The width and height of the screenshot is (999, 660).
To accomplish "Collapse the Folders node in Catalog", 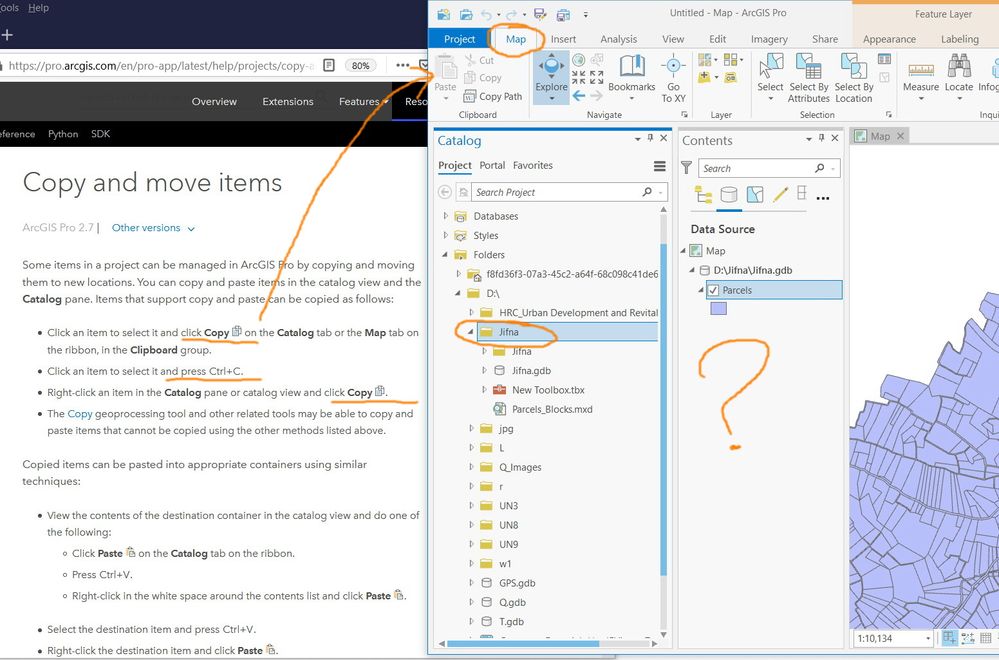I will 445,255.
